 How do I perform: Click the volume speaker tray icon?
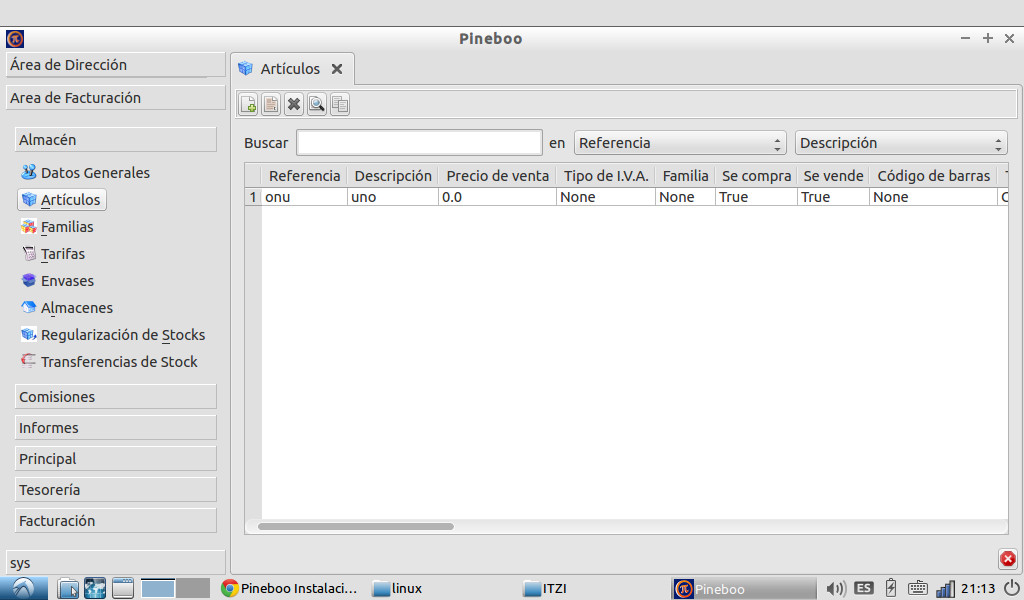836,588
